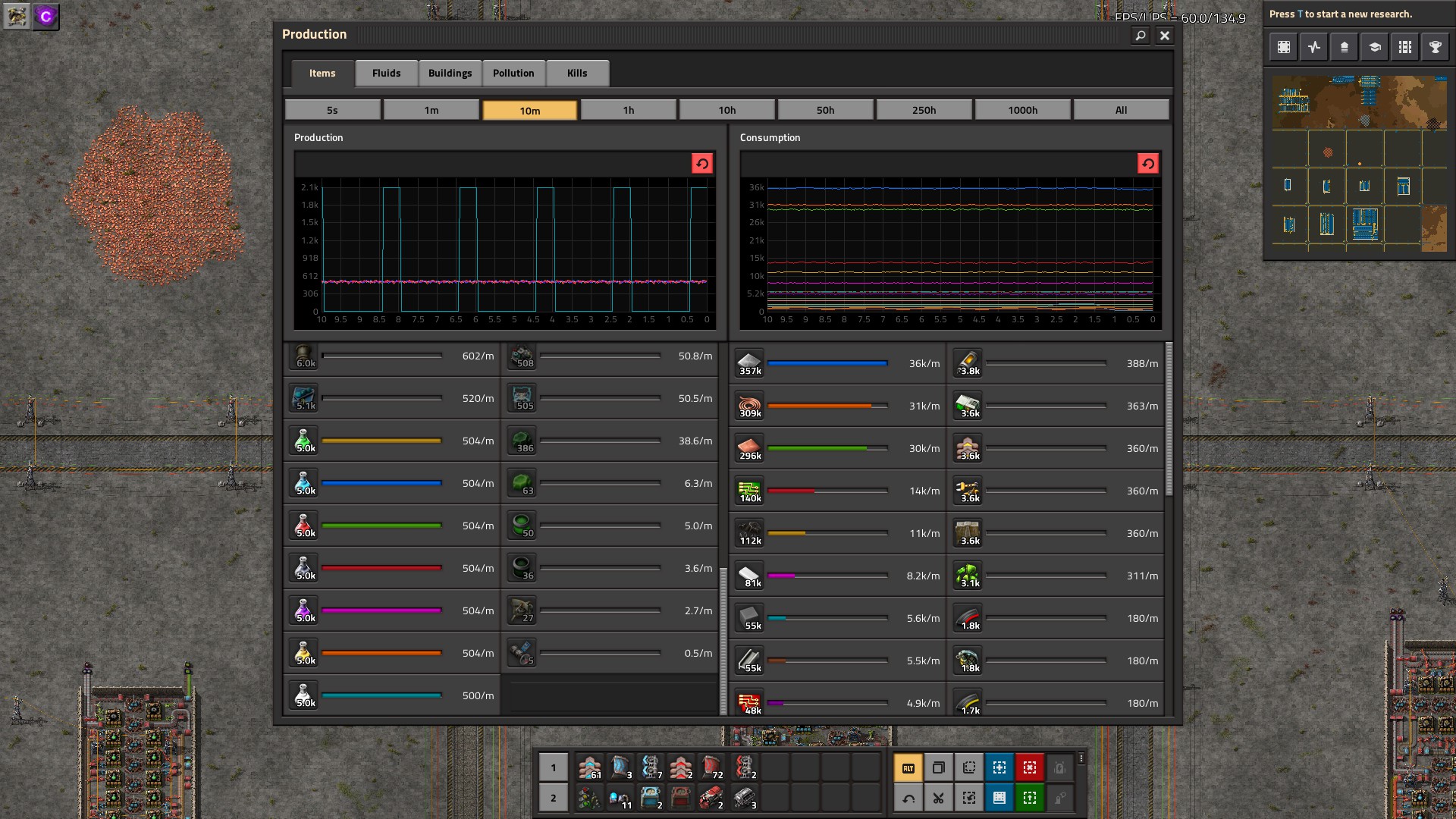
Task: Set time range to 10h
Action: tap(727, 110)
